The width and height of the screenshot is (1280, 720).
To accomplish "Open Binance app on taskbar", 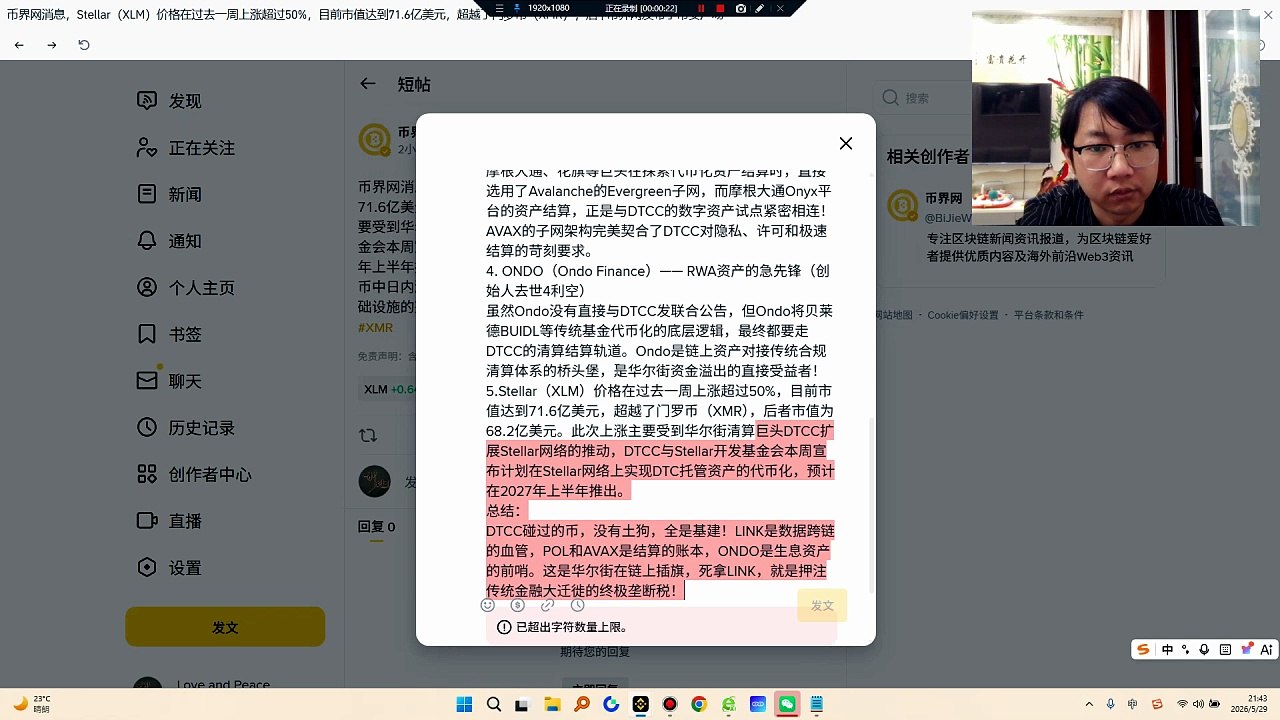I will pyautogui.click(x=640, y=705).
